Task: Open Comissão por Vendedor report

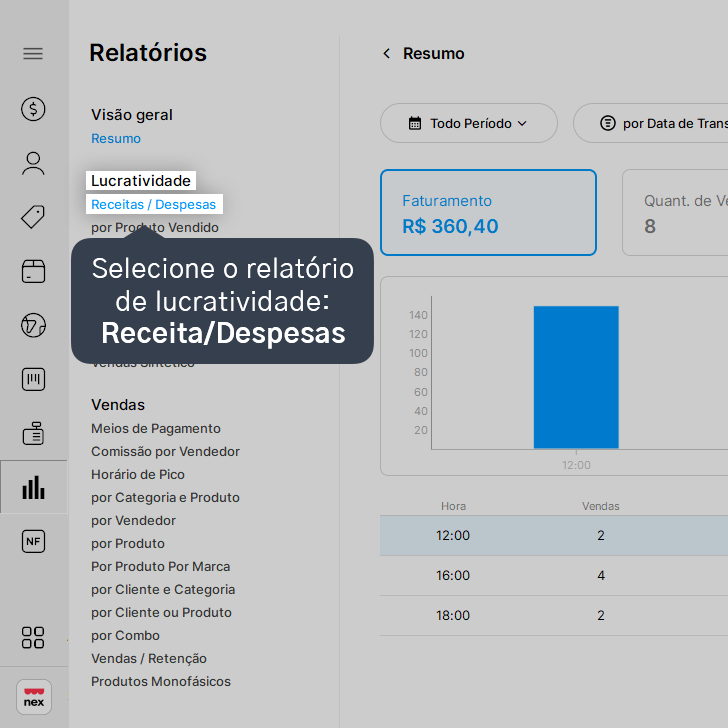Action: [165, 451]
